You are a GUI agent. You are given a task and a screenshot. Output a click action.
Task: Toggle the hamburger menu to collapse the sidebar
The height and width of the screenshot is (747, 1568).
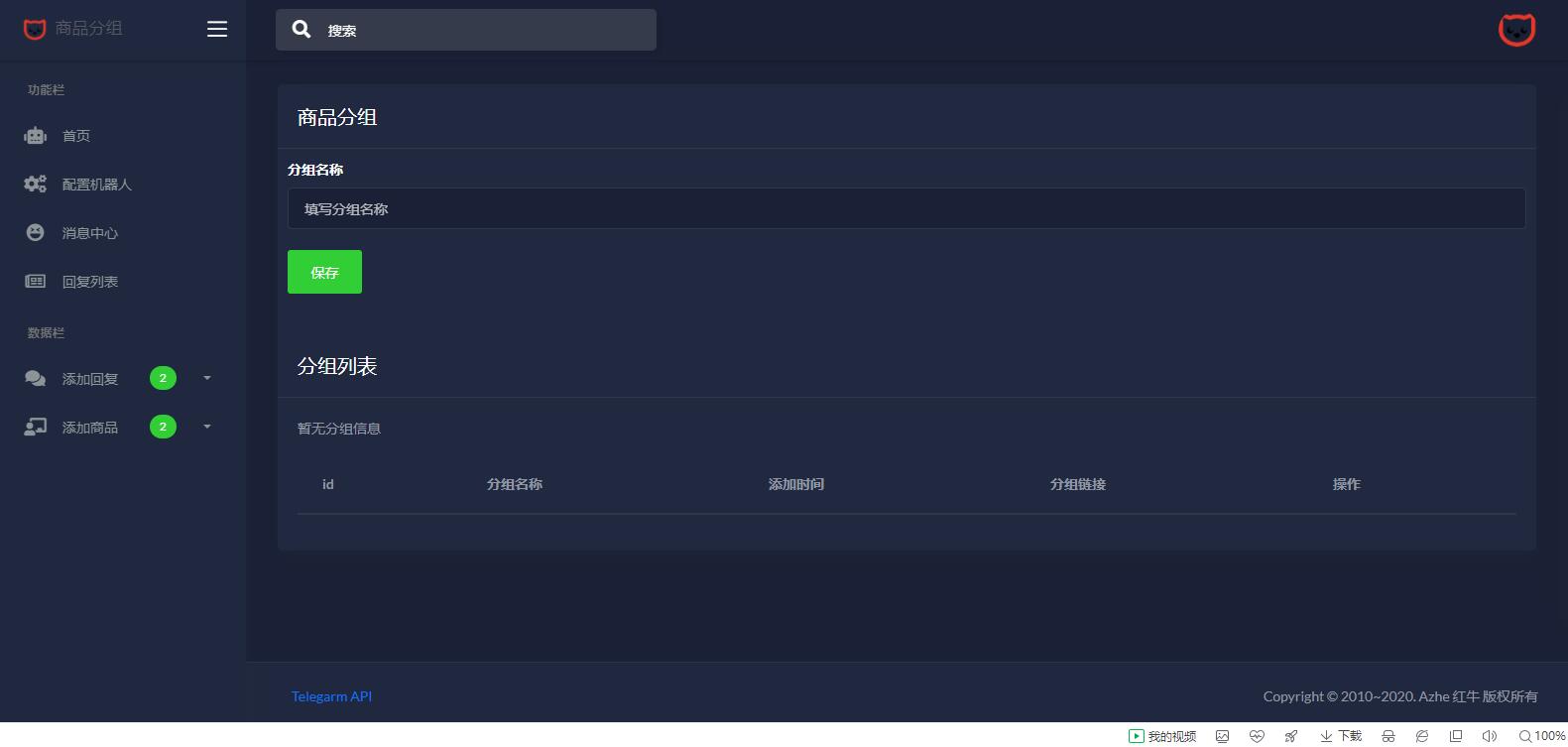click(217, 29)
